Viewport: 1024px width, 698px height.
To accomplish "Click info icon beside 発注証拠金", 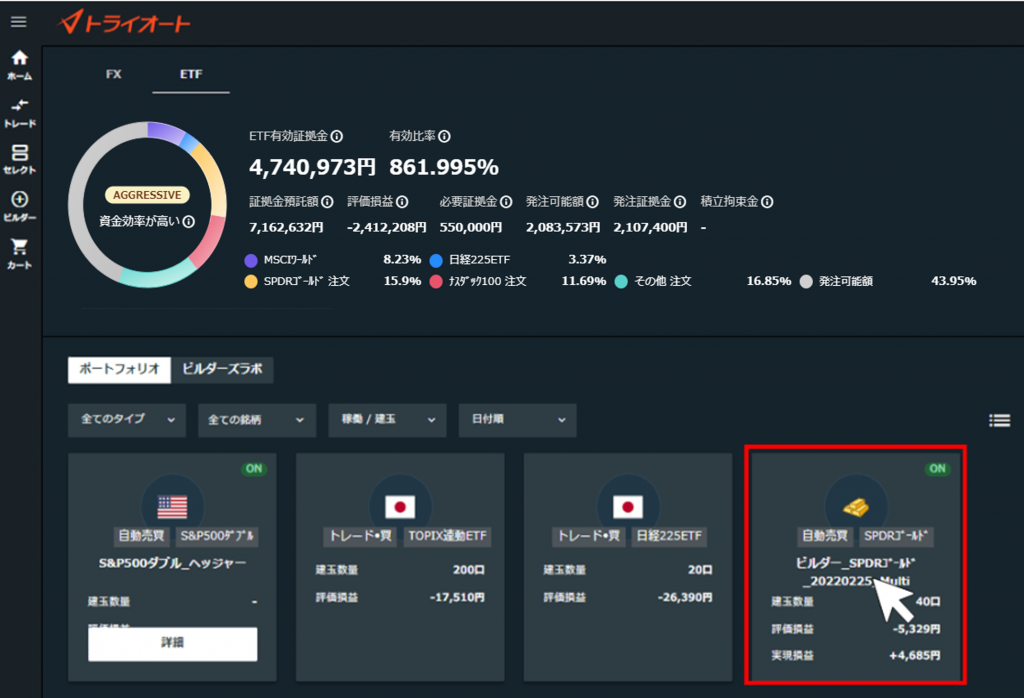I will tap(680, 202).
